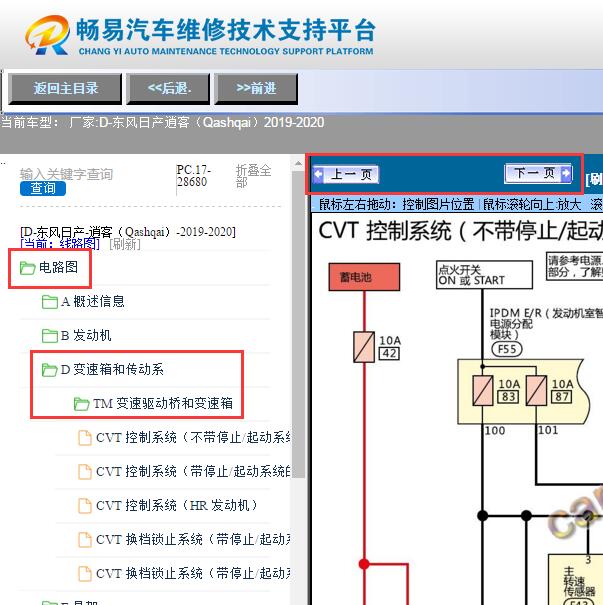Click the 蓄电池 box in the diagram
The width and height of the screenshot is (603, 605).
coord(364,277)
